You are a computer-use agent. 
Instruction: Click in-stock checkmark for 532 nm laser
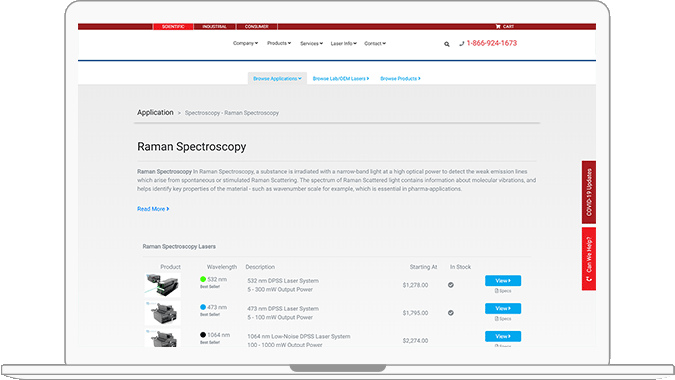451,285
